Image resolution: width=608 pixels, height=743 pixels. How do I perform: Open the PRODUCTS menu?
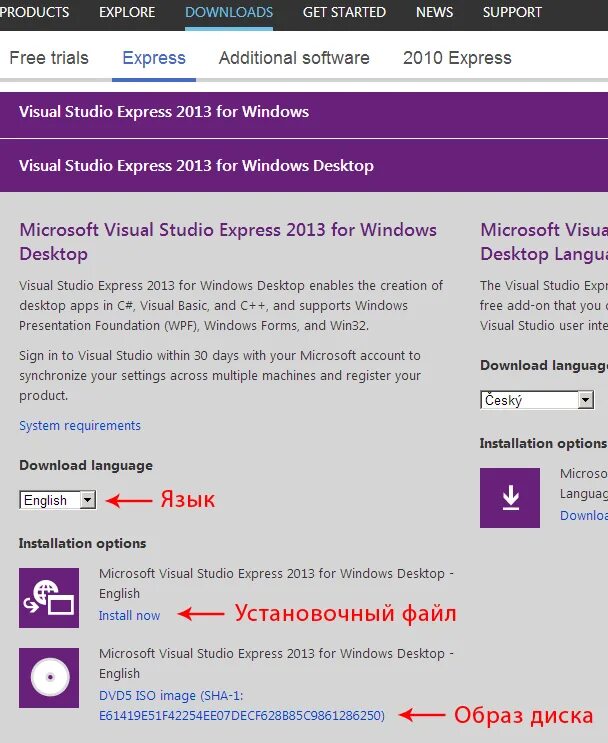click(x=34, y=12)
